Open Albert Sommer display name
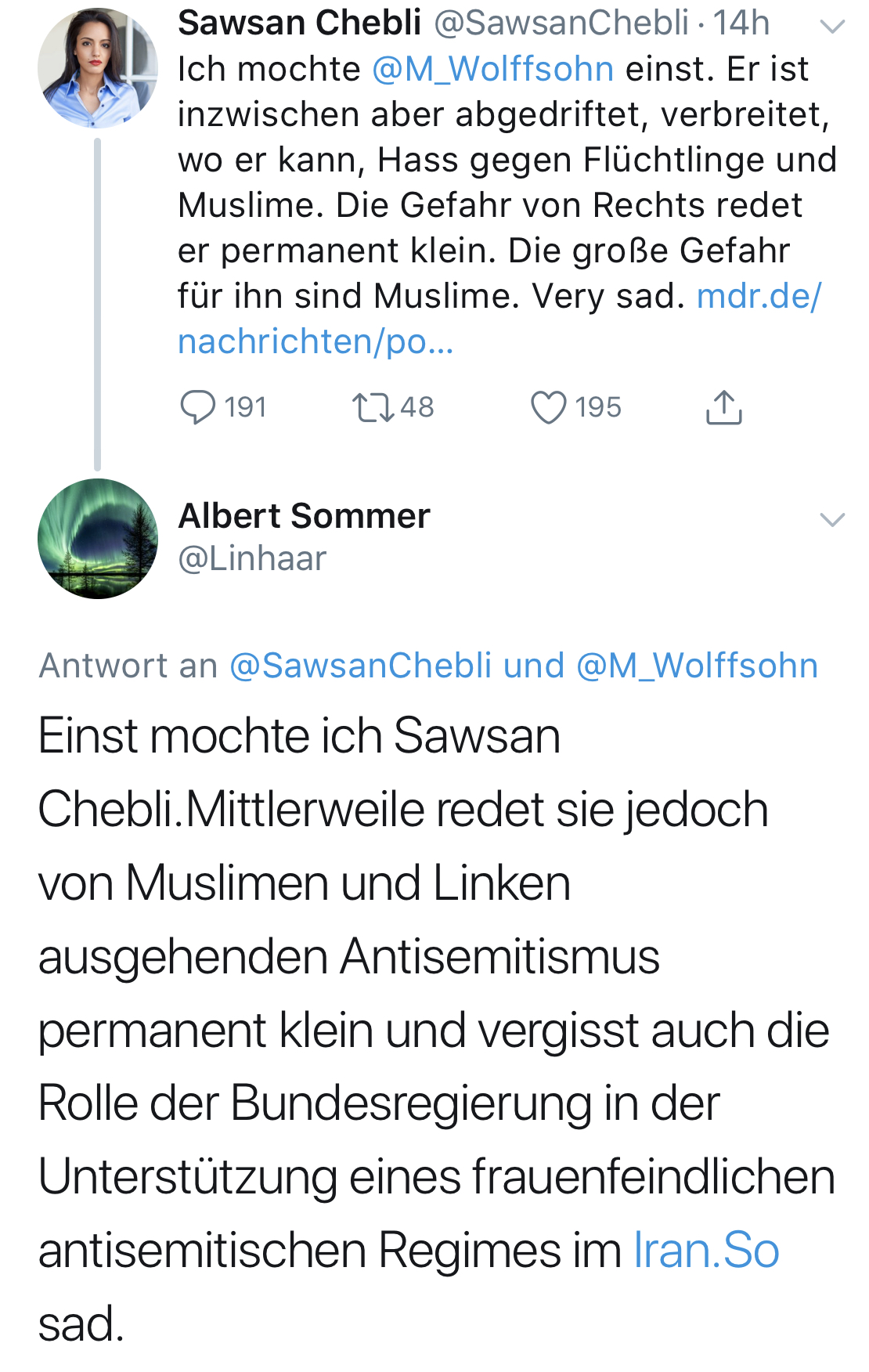The width and height of the screenshot is (869, 1372). point(305,516)
